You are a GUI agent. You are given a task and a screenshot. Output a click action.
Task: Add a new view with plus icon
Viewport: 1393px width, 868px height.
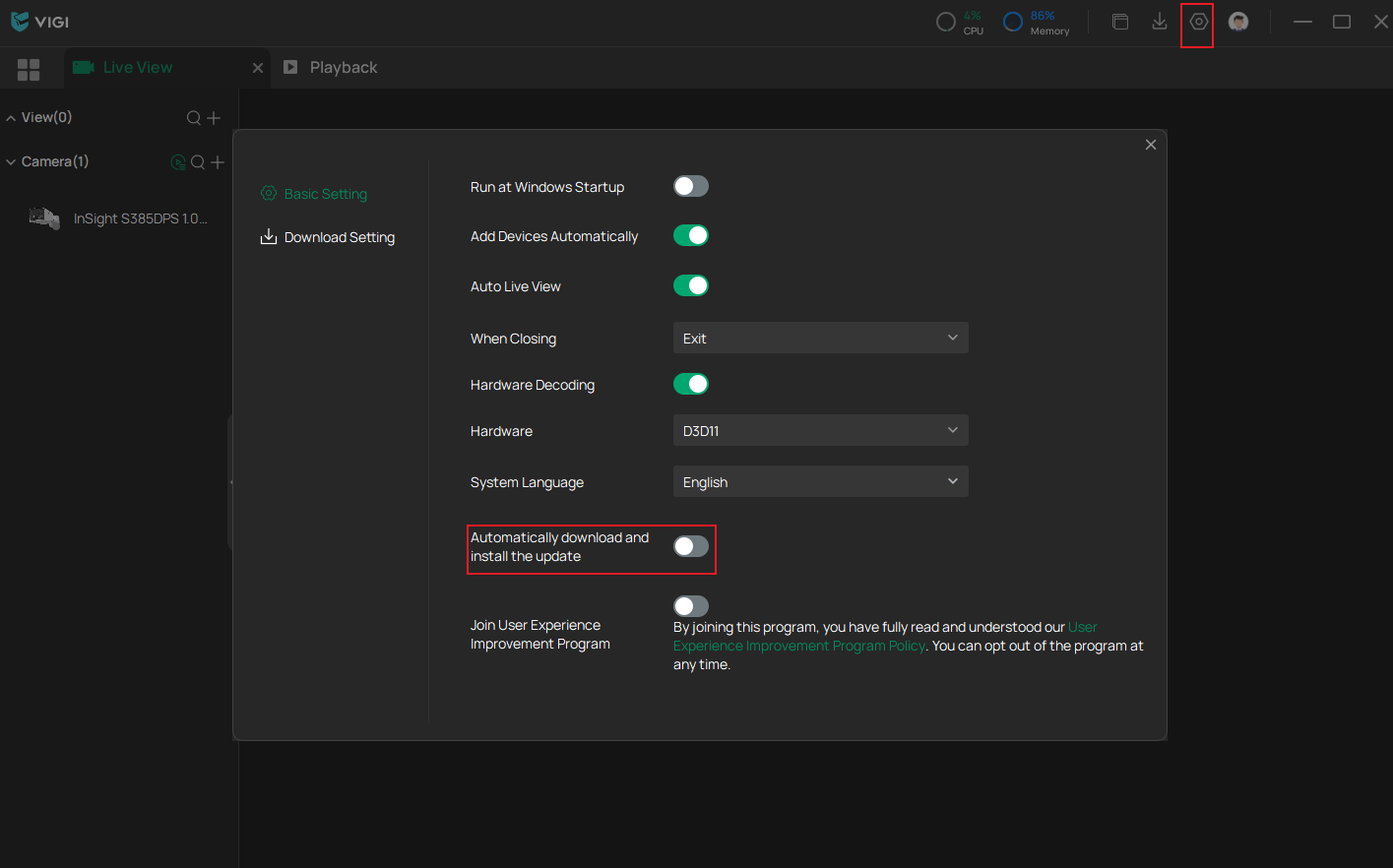[214, 118]
